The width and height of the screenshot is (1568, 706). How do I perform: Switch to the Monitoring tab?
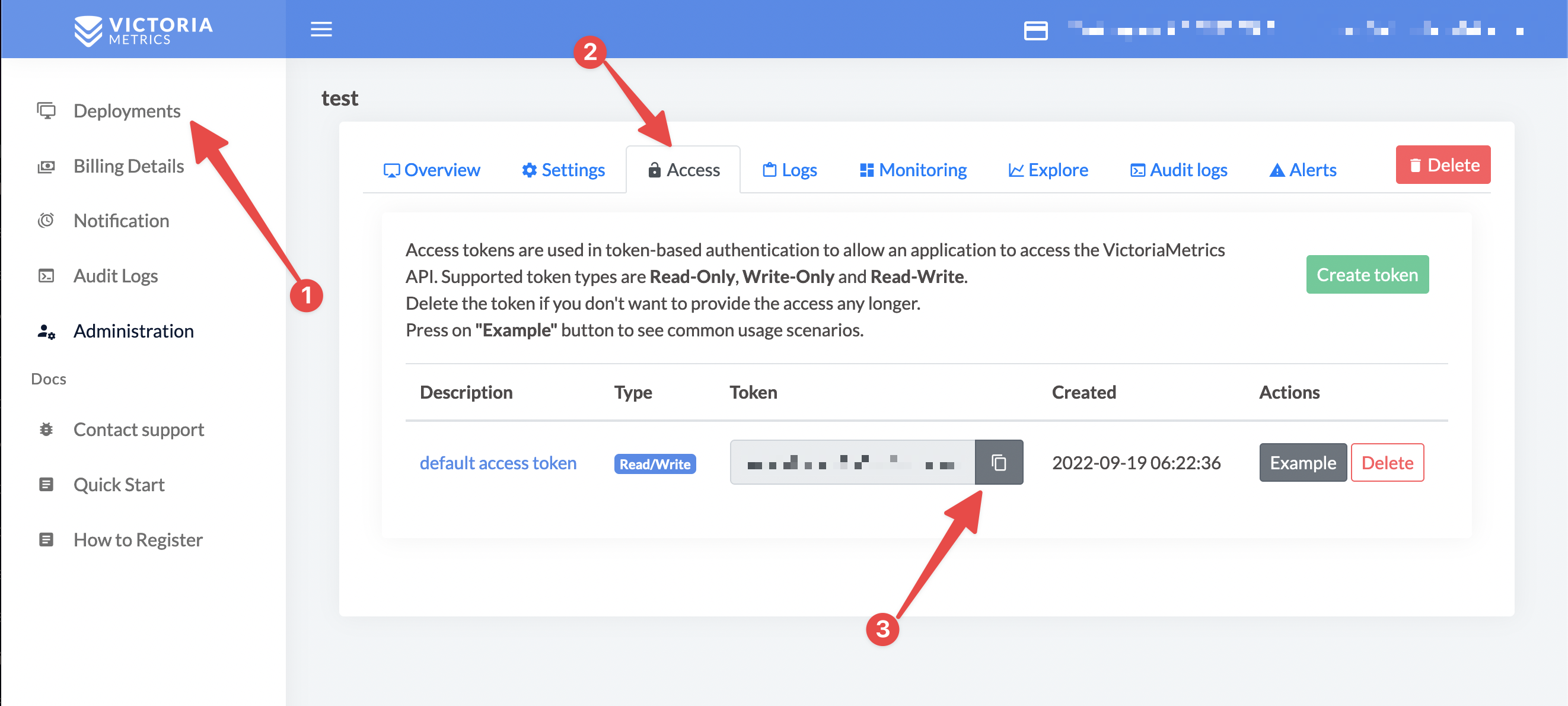tap(912, 169)
